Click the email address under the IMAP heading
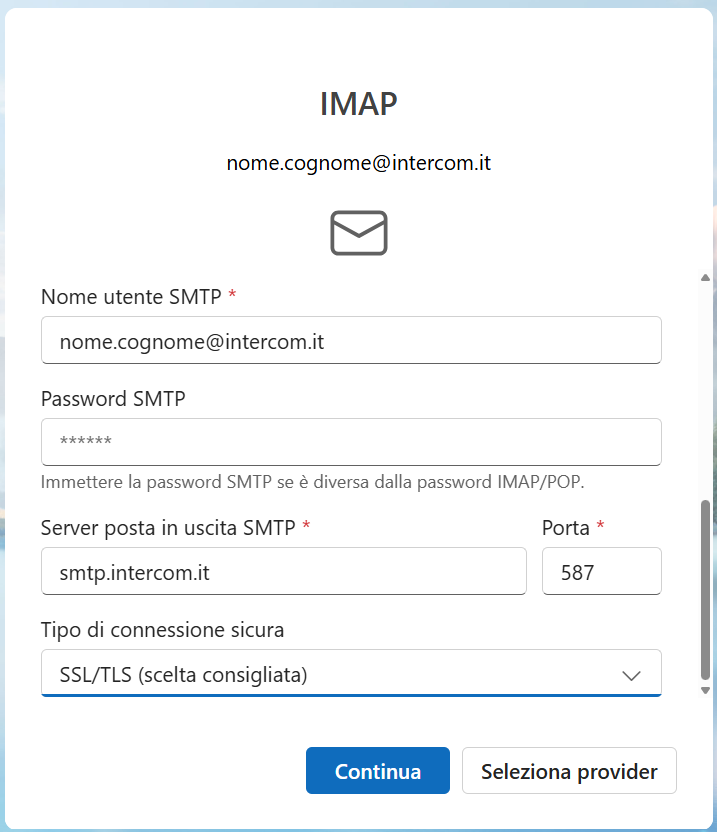The image size is (717, 832). [x=358, y=162]
